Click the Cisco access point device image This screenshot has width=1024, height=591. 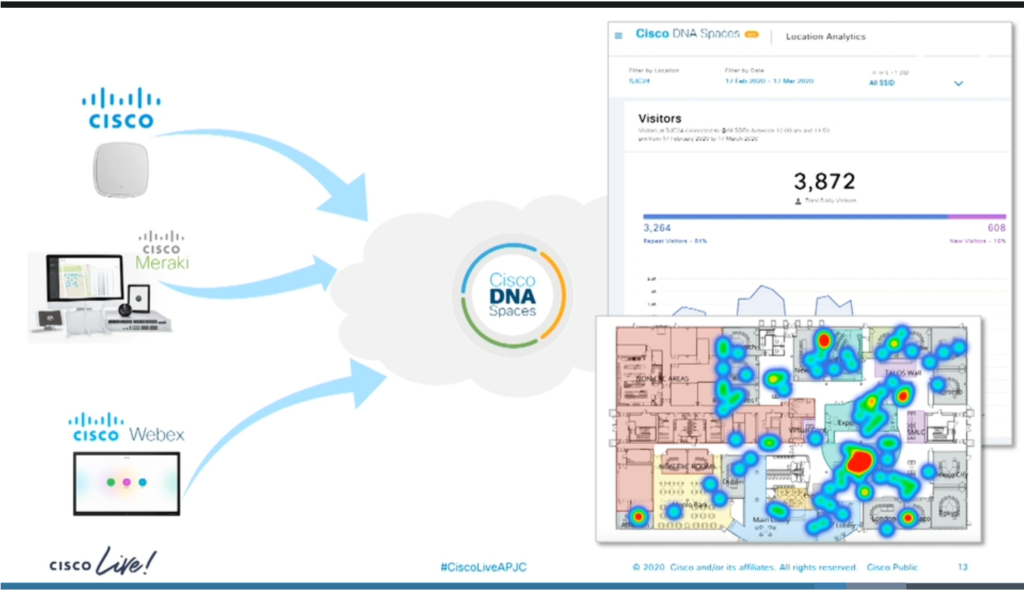click(x=120, y=170)
